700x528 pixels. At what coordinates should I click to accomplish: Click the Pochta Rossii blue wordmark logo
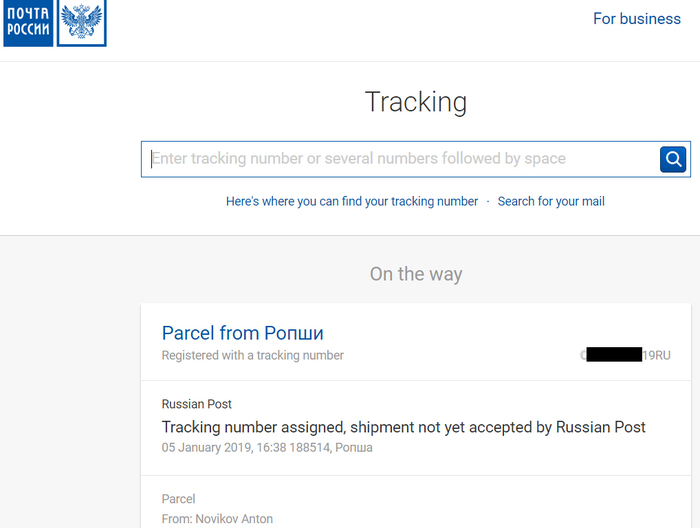click(27, 22)
